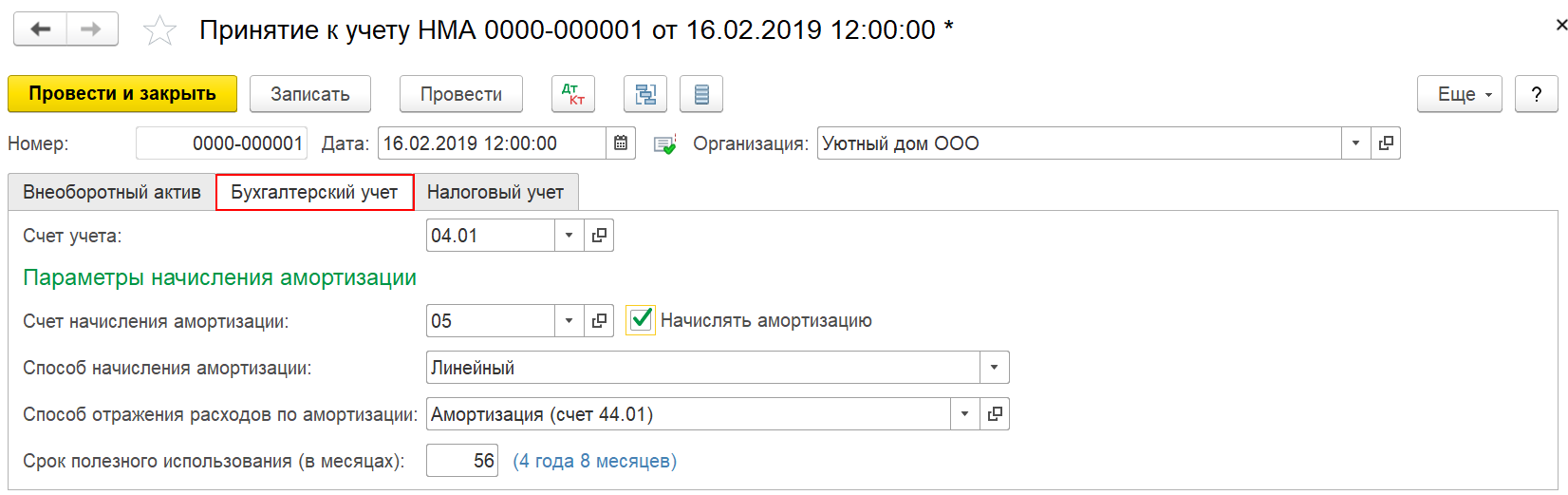
Task: Switch to Налоговый учет tab
Action: pyautogui.click(x=495, y=192)
